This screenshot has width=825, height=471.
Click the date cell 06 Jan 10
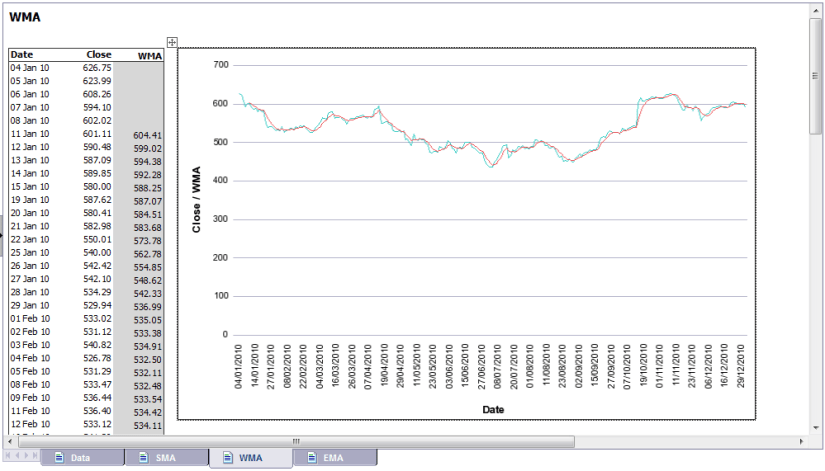[30, 94]
